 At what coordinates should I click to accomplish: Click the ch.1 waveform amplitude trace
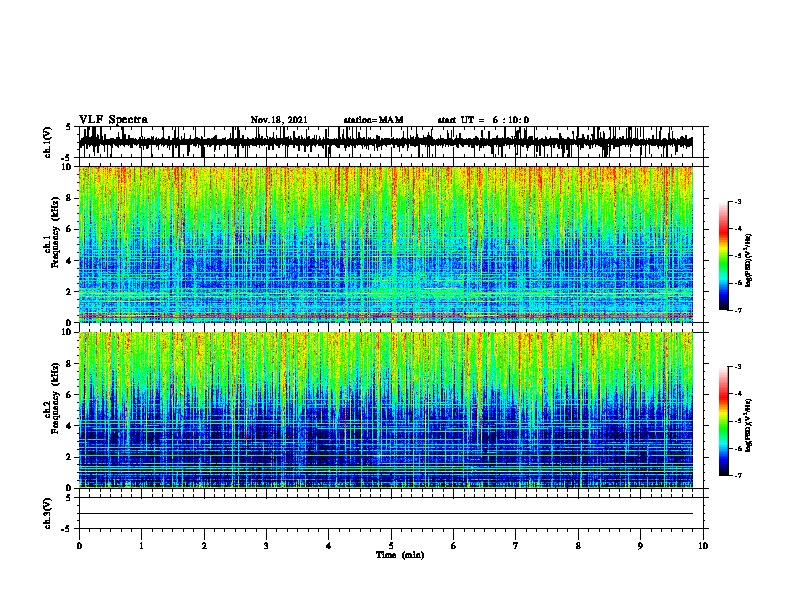tap(386, 142)
